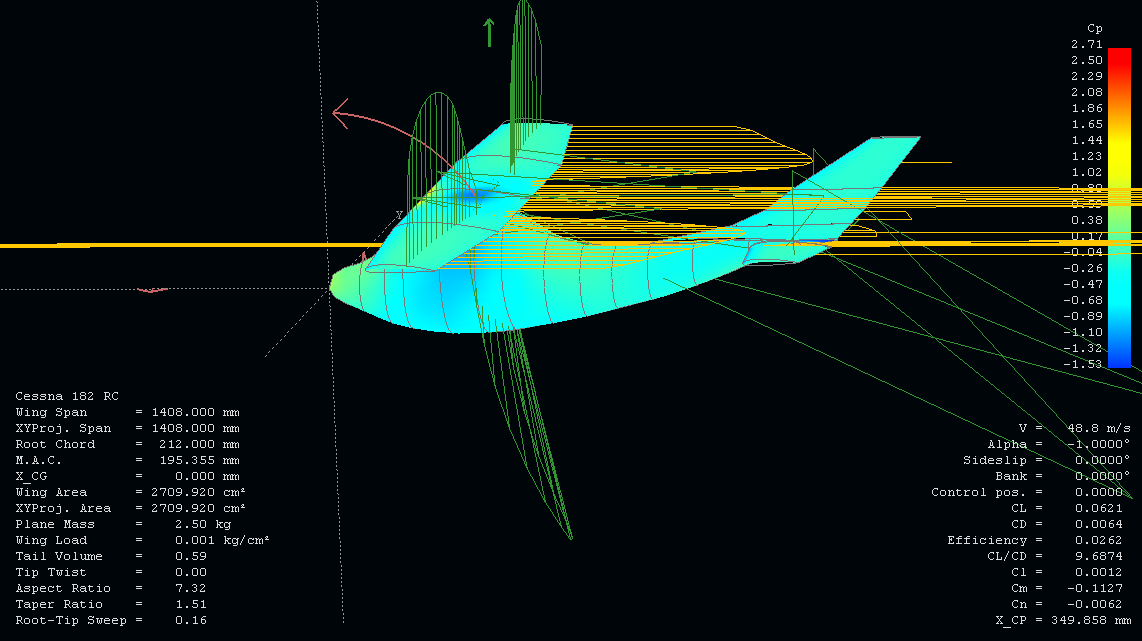Viewport: 1142px width, 641px height.
Task: Select the Wing Span value 1408.000 mm
Action: [x=195, y=412]
